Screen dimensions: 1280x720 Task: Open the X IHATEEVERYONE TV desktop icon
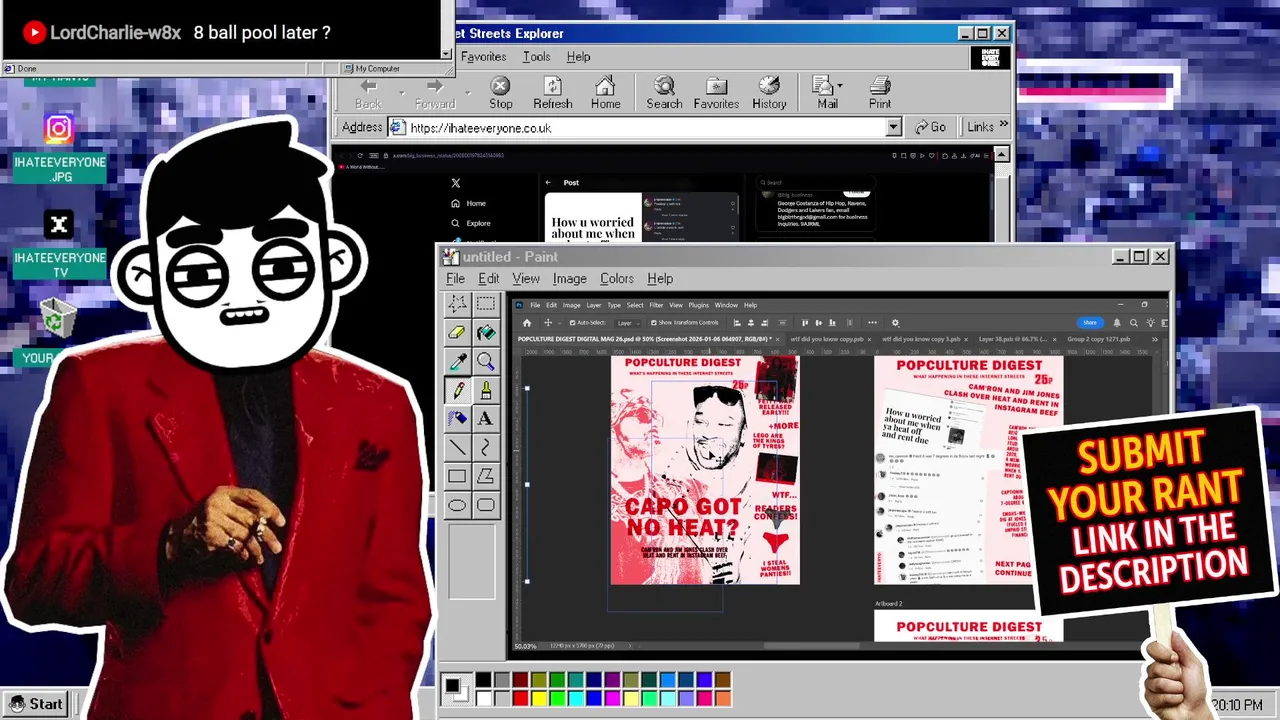pyautogui.click(x=59, y=225)
